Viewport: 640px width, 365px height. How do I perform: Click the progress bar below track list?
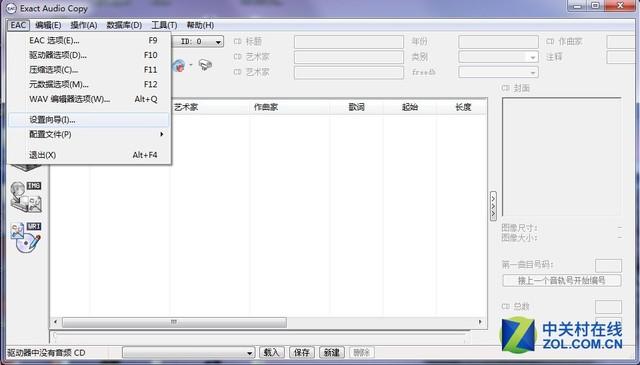tap(260, 336)
